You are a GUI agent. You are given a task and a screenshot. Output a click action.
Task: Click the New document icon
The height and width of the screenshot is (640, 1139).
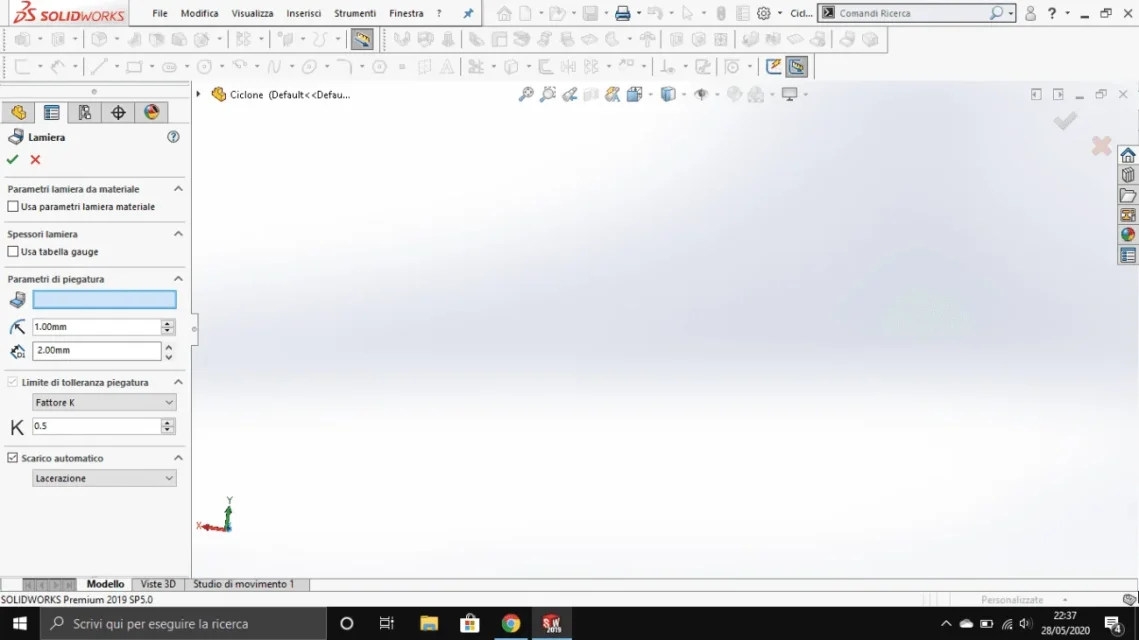(x=525, y=13)
